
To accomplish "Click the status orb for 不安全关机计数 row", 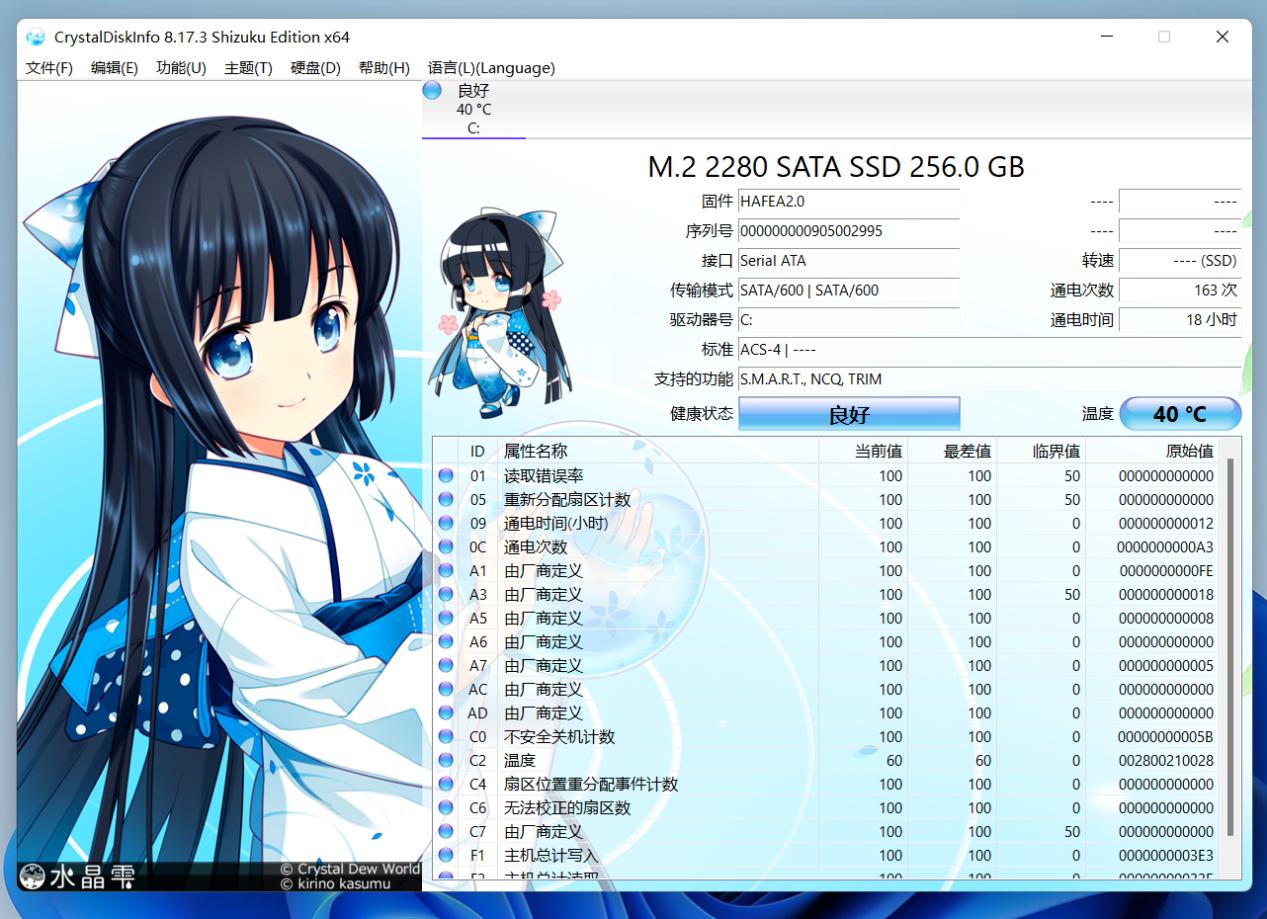I will tap(446, 737).
